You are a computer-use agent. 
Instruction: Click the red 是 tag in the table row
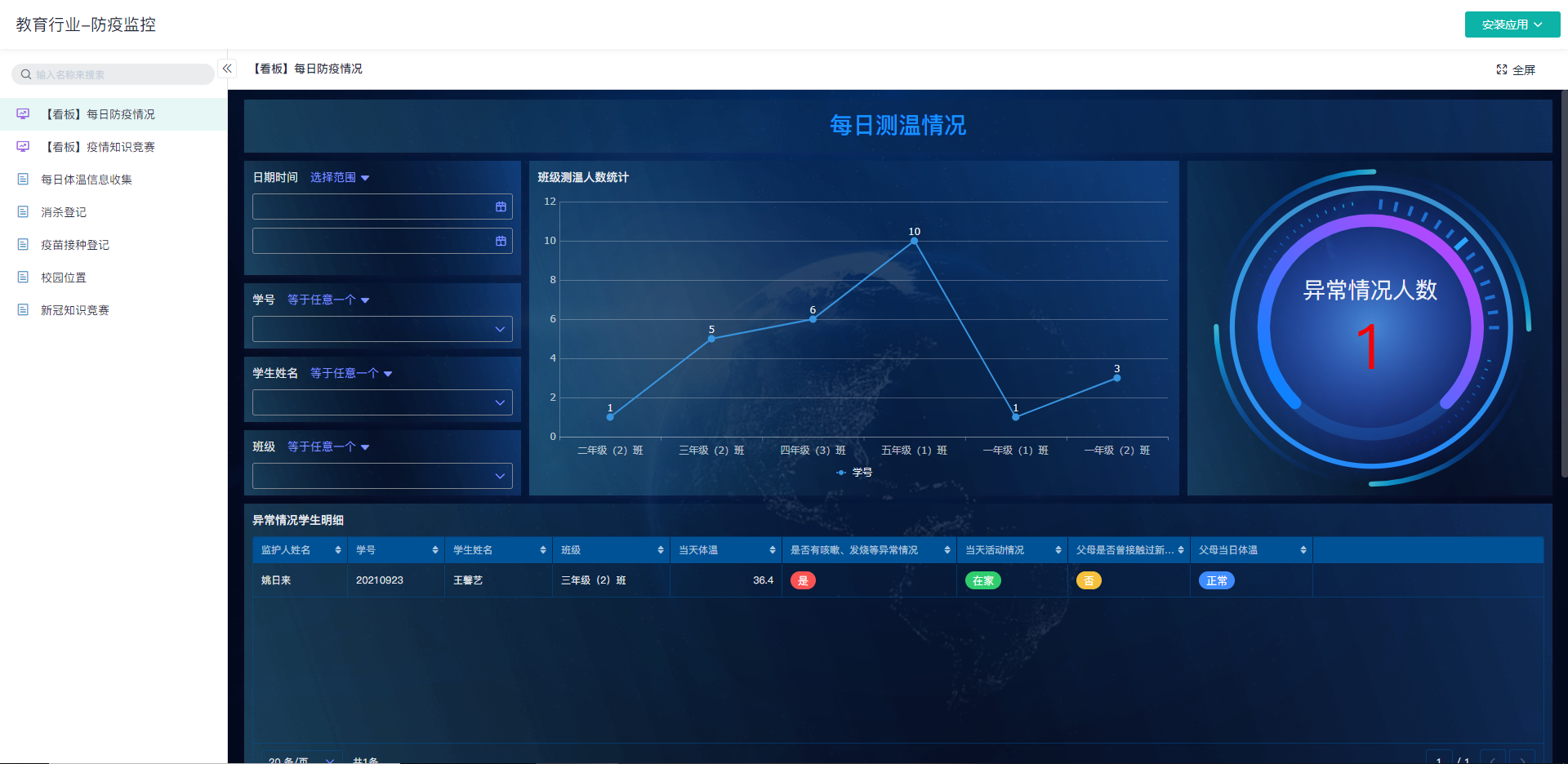point(803,580)
